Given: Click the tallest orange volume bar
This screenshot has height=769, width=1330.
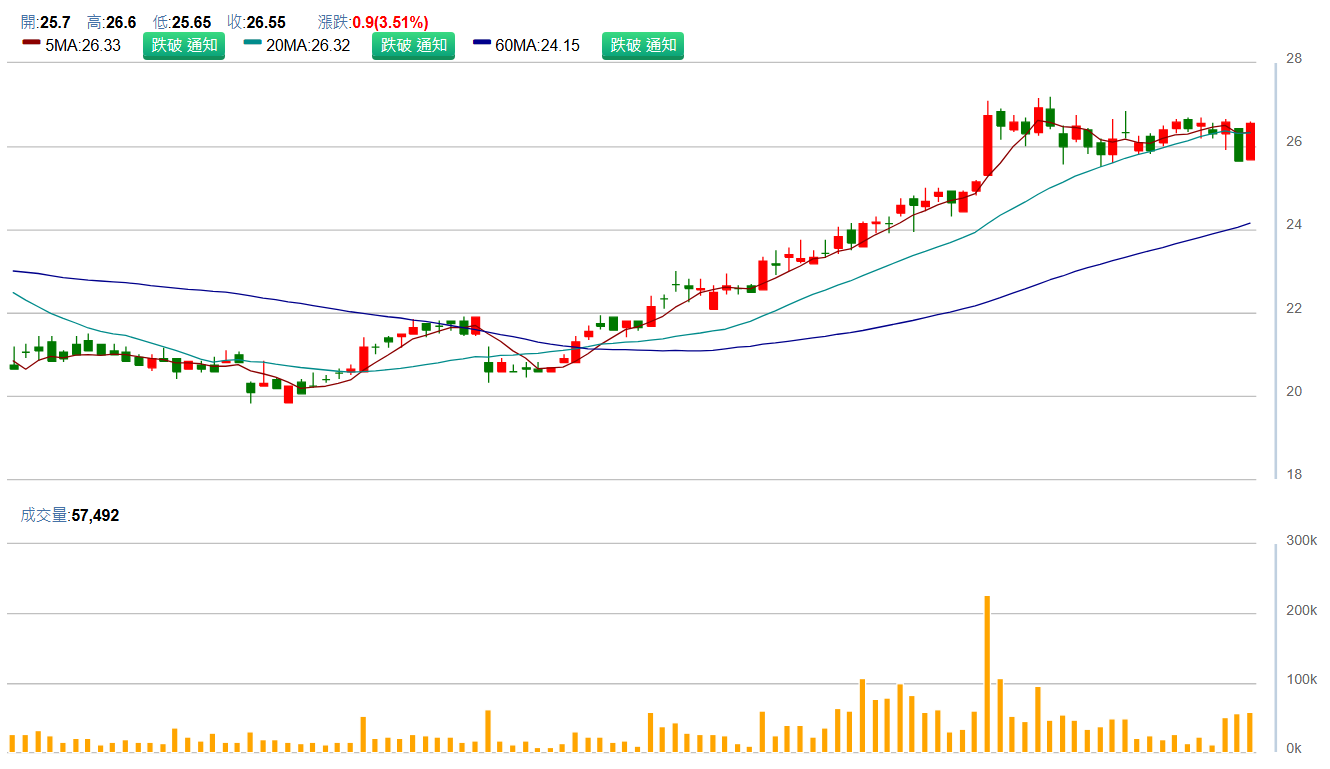Looking at the screenshot, I should pyautogui.click(x=987, y=673).
